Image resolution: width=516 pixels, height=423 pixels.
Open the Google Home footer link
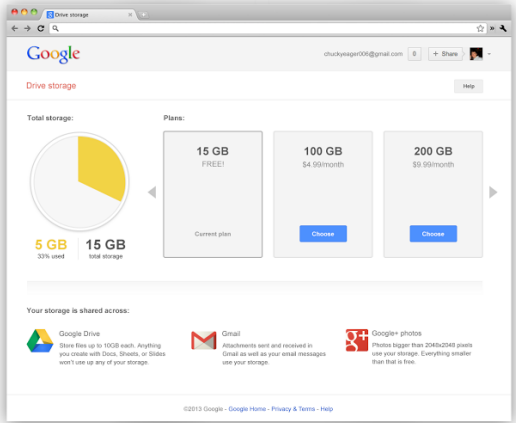(247, 409)
